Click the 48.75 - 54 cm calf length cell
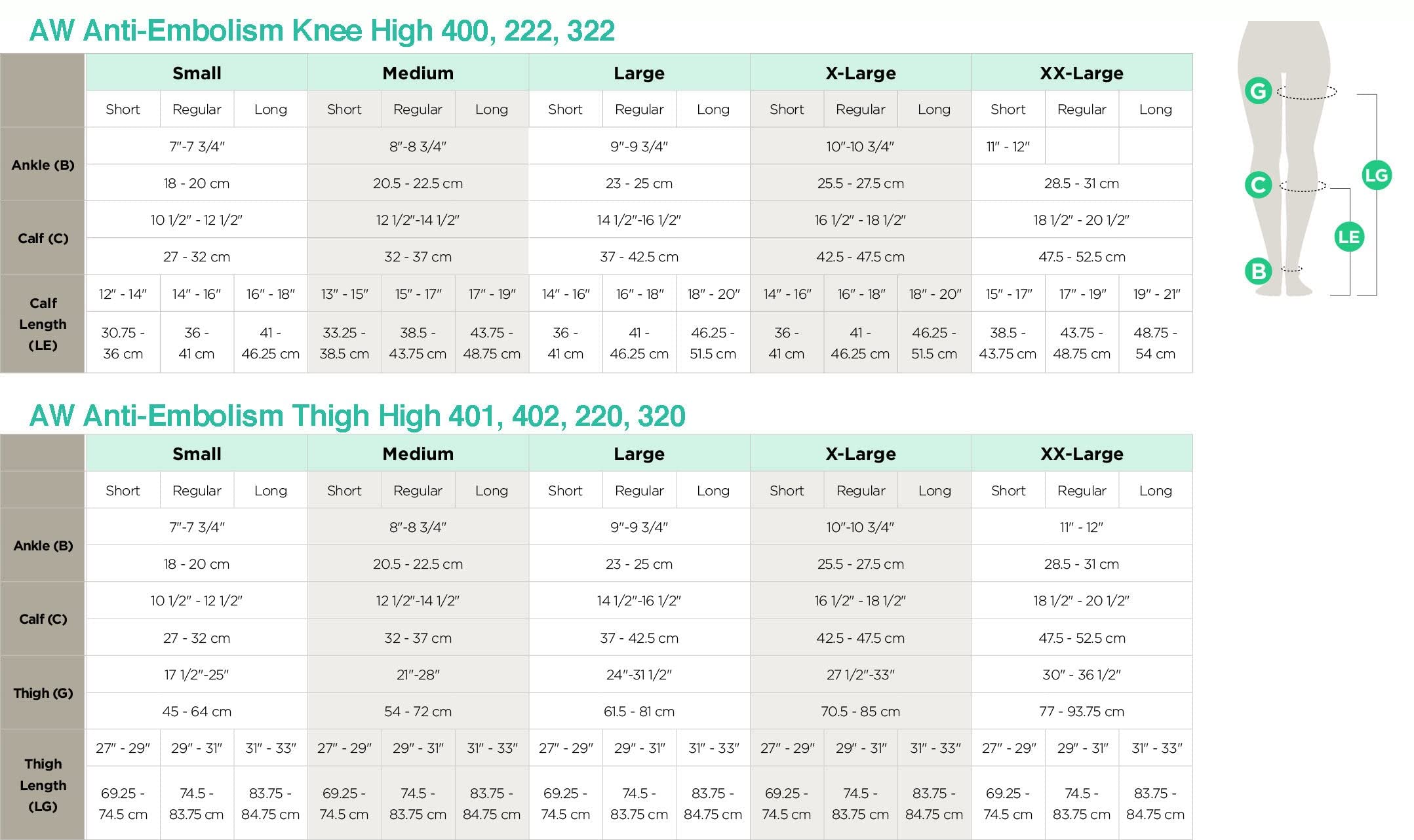This screenshot has height=840, width=1414. tap(1155, 343)
